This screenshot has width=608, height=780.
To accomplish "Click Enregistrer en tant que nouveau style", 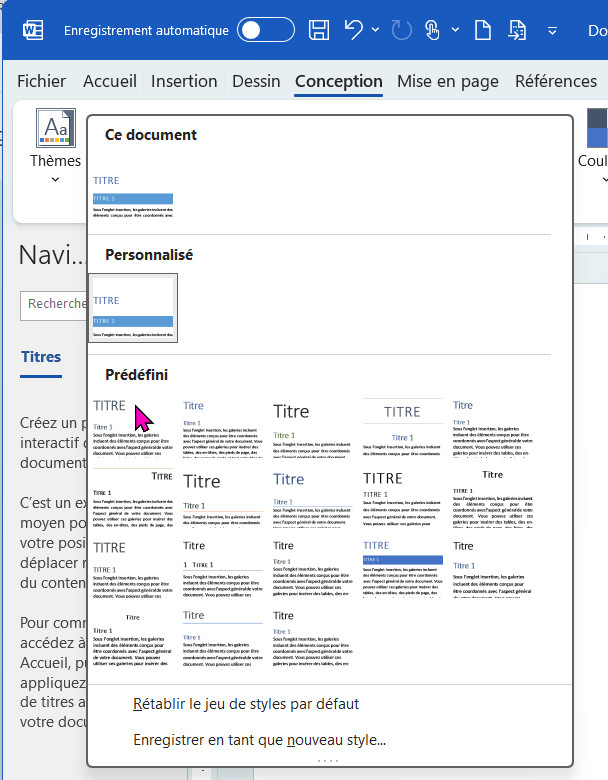I will [x=259, y=740].
